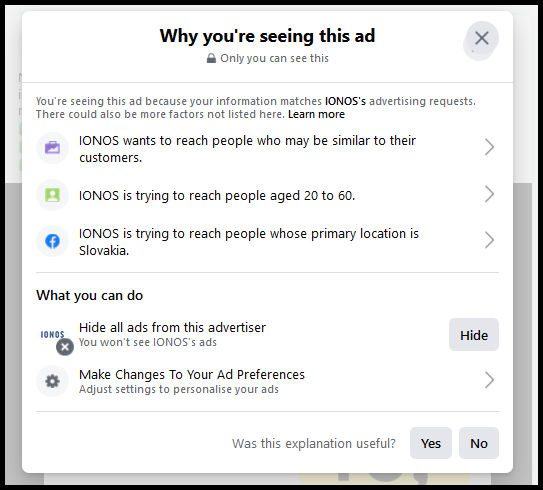Answer Yes to 'Was this explanation useful?'
The width and height of the screenshot is (543, 490).
click(431, 443)
